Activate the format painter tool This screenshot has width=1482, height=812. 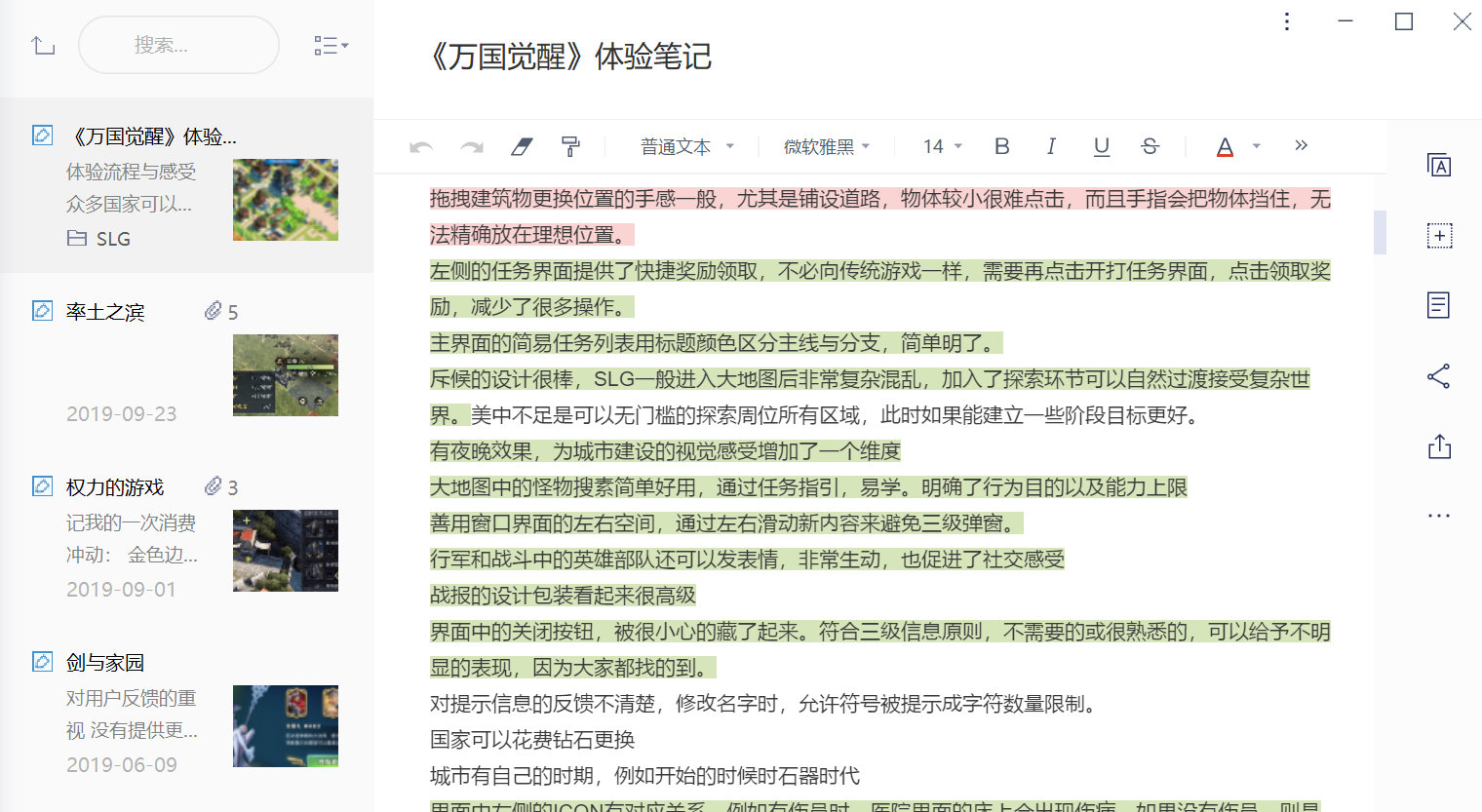(x=571, y=147)
